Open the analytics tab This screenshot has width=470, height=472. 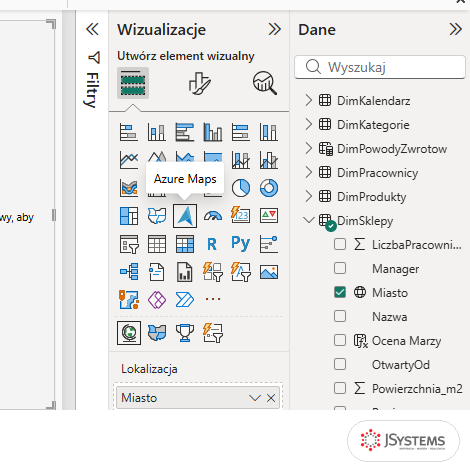tap(265, 83)
